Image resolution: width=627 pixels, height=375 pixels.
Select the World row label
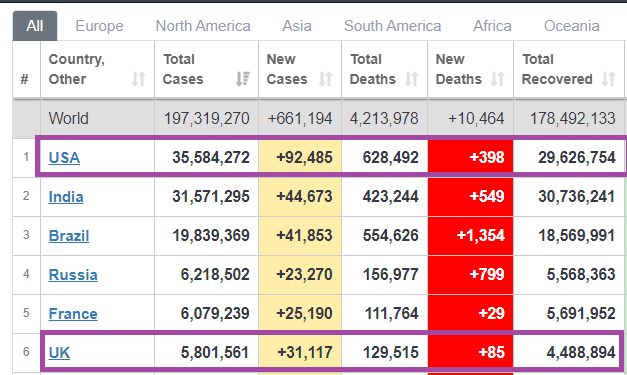pos(69,118)
